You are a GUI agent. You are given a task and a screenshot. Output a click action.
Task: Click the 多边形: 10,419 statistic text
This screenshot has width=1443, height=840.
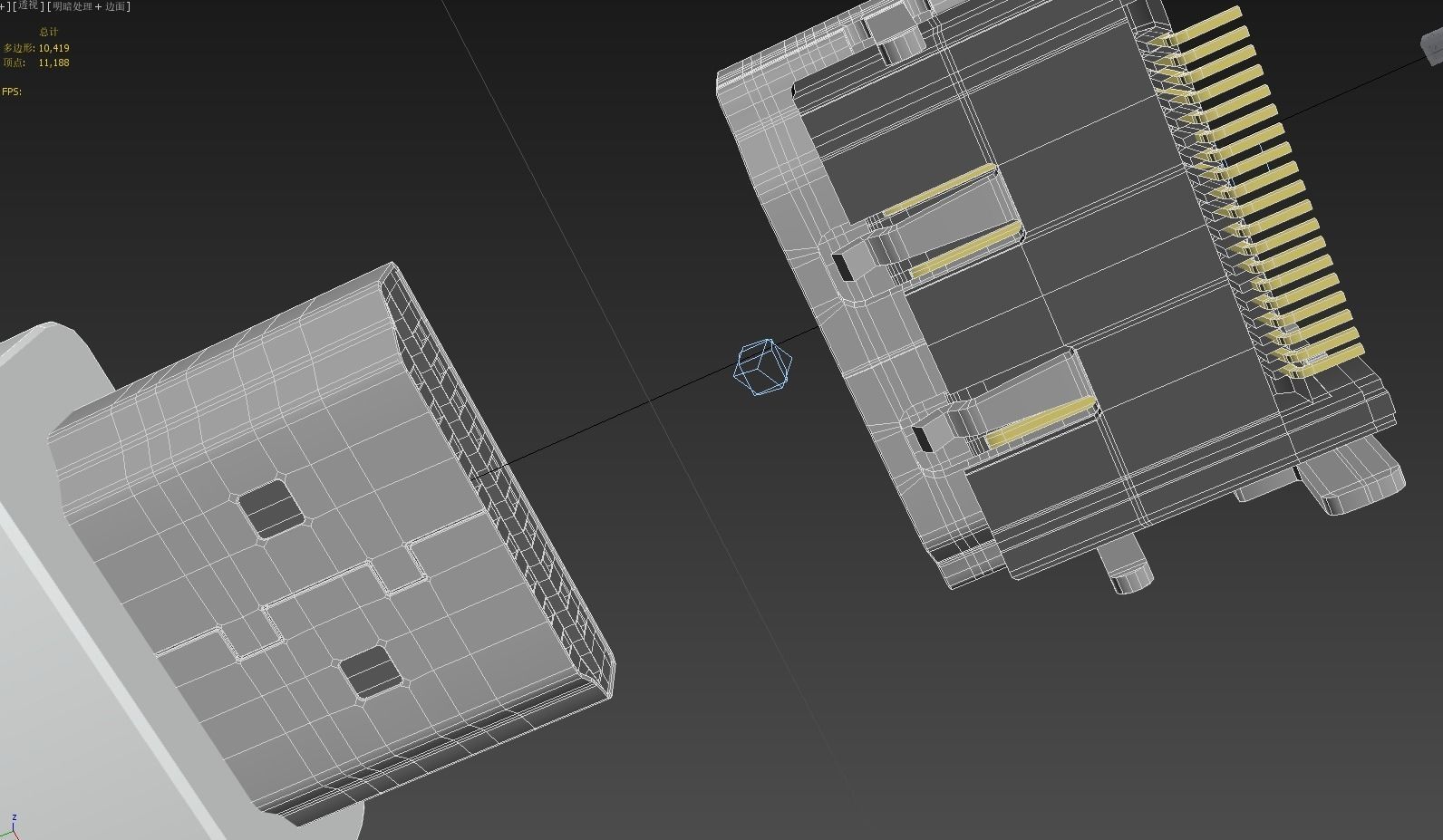[x=36, y=48]
